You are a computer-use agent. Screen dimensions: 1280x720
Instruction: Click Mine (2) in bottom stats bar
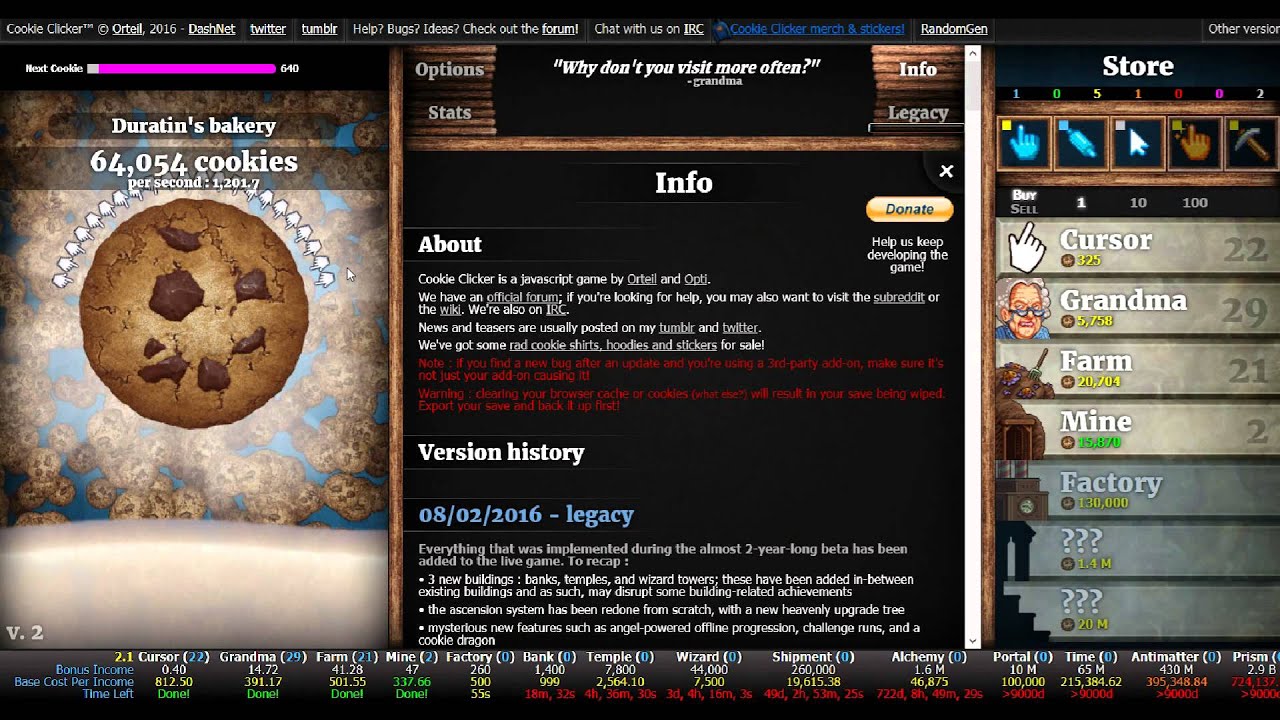point(411,657)
